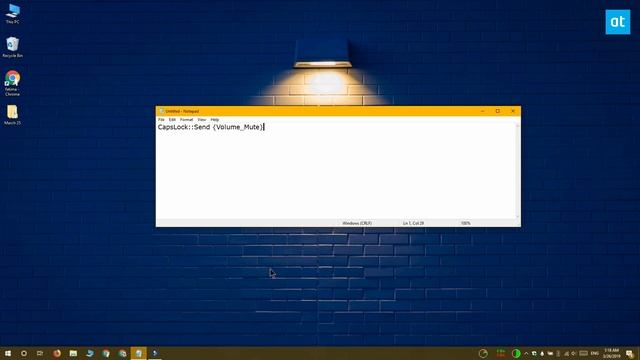Open the taskbar clock and date
The width and height of the screenshot is (640, 360).
click(x=611, y=353)
